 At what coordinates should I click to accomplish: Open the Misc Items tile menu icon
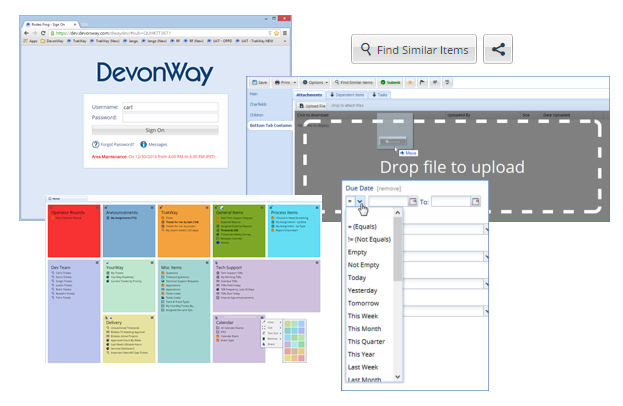click(x=207, y=263)
